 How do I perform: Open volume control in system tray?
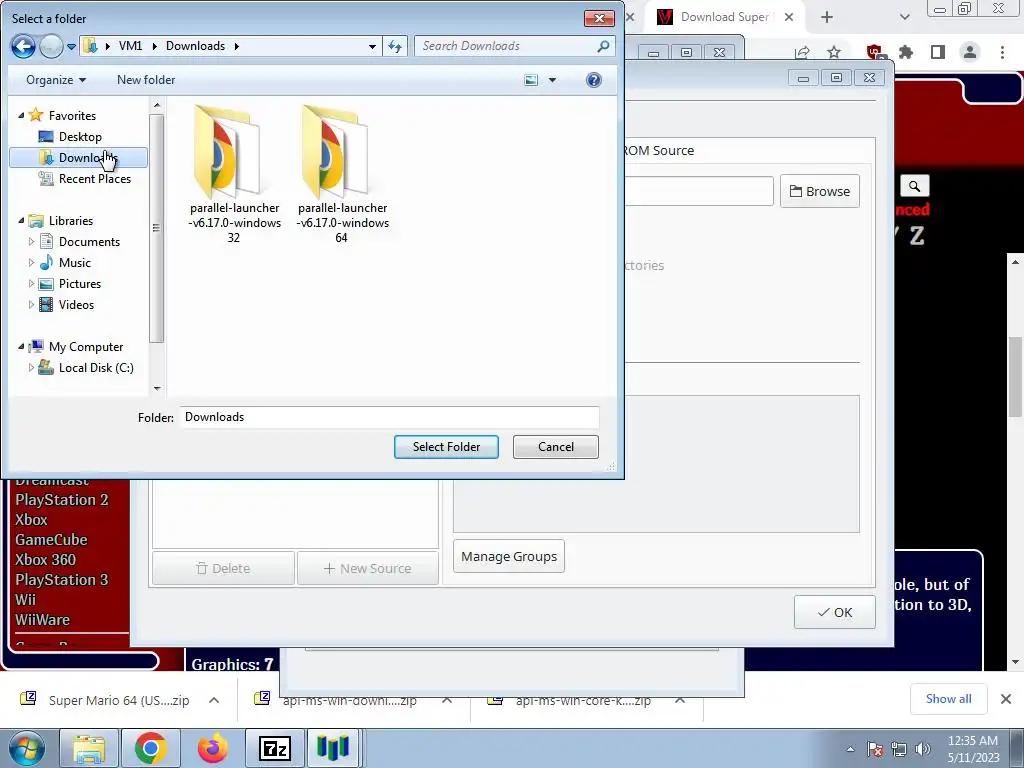[923, 749]
